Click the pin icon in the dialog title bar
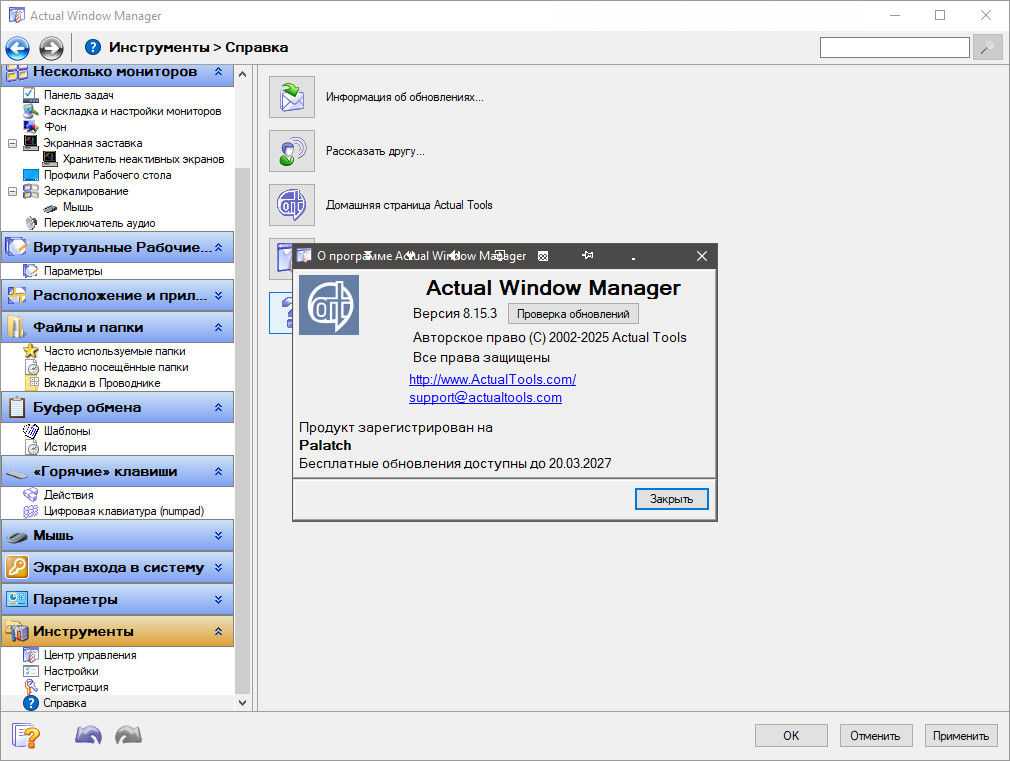Image resolution: width=1010 pixels, height=761 pixels. (588, 256)
